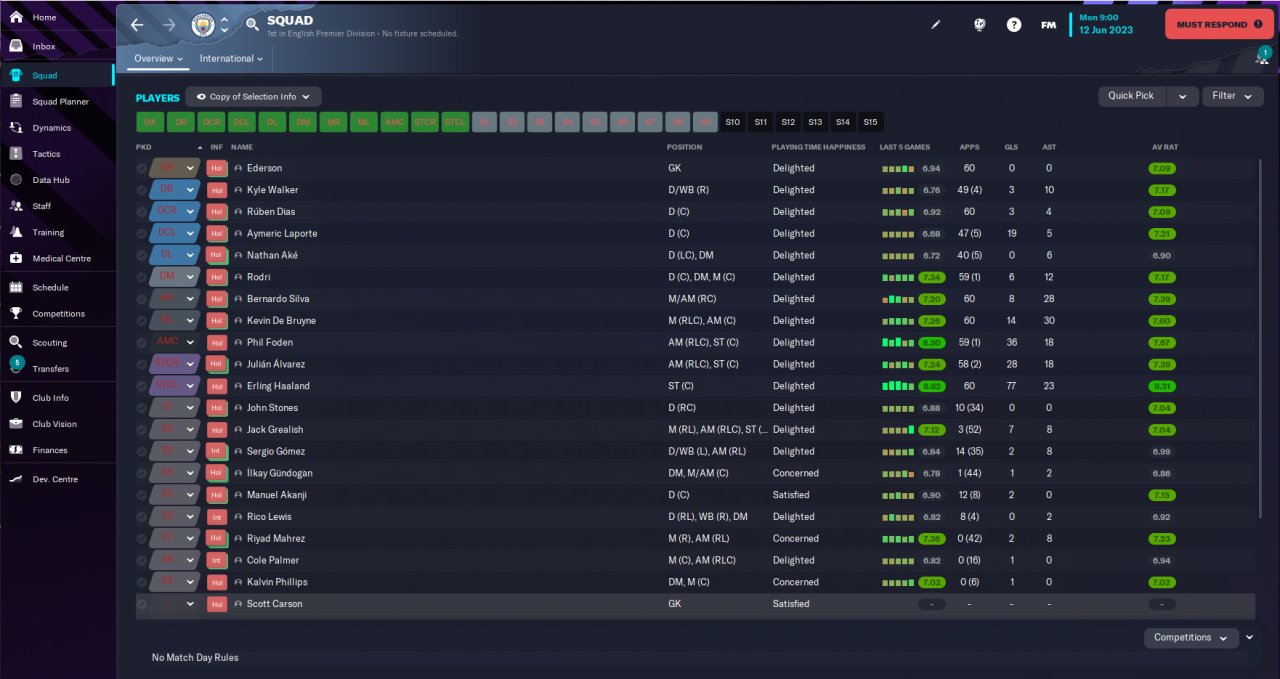
Task: Open club switcher up-down arrows
Action: tap(224, 25)
